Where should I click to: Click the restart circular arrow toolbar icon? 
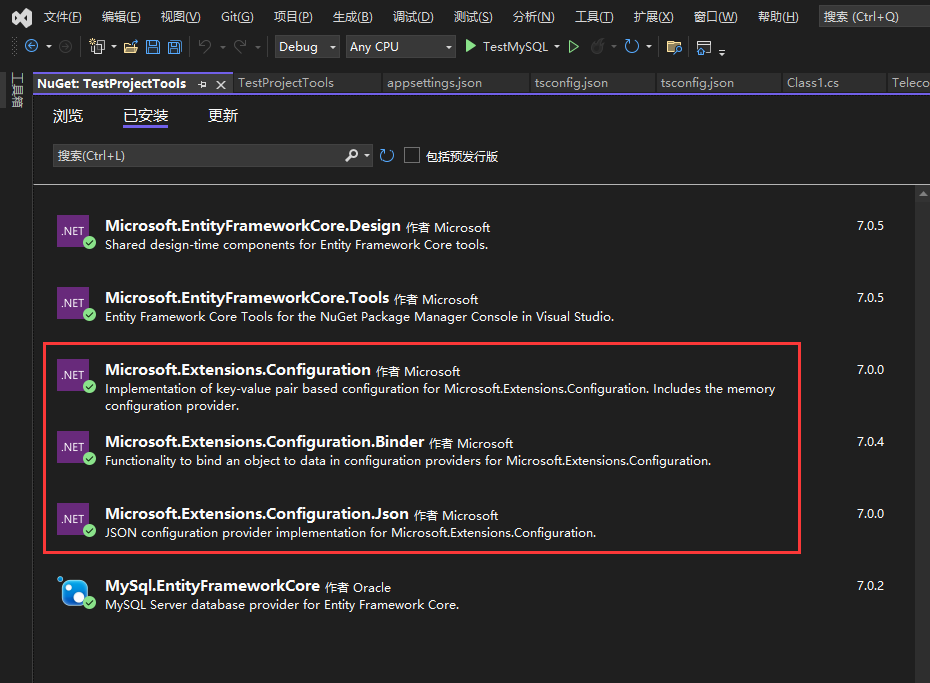[x=632, y=46]
